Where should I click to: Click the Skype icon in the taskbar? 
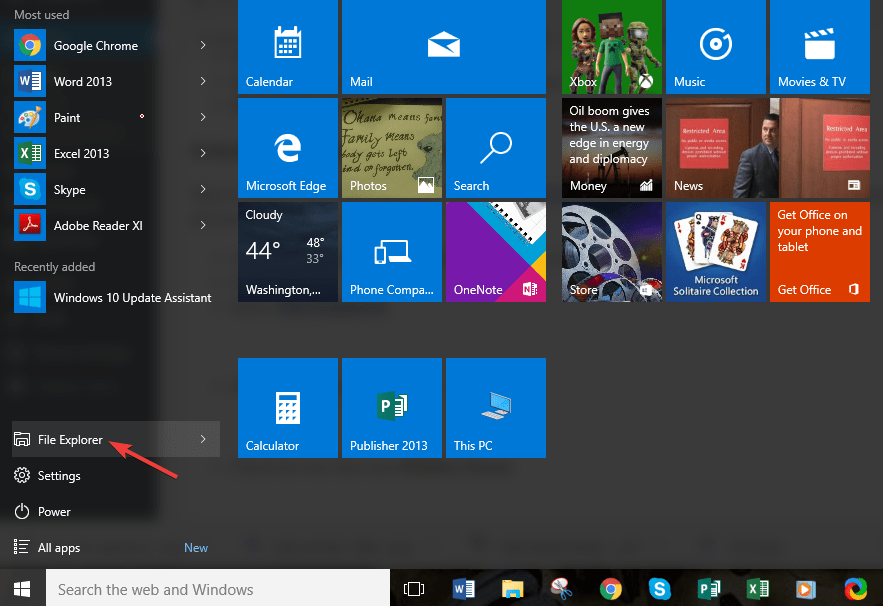tap(659, 589)
